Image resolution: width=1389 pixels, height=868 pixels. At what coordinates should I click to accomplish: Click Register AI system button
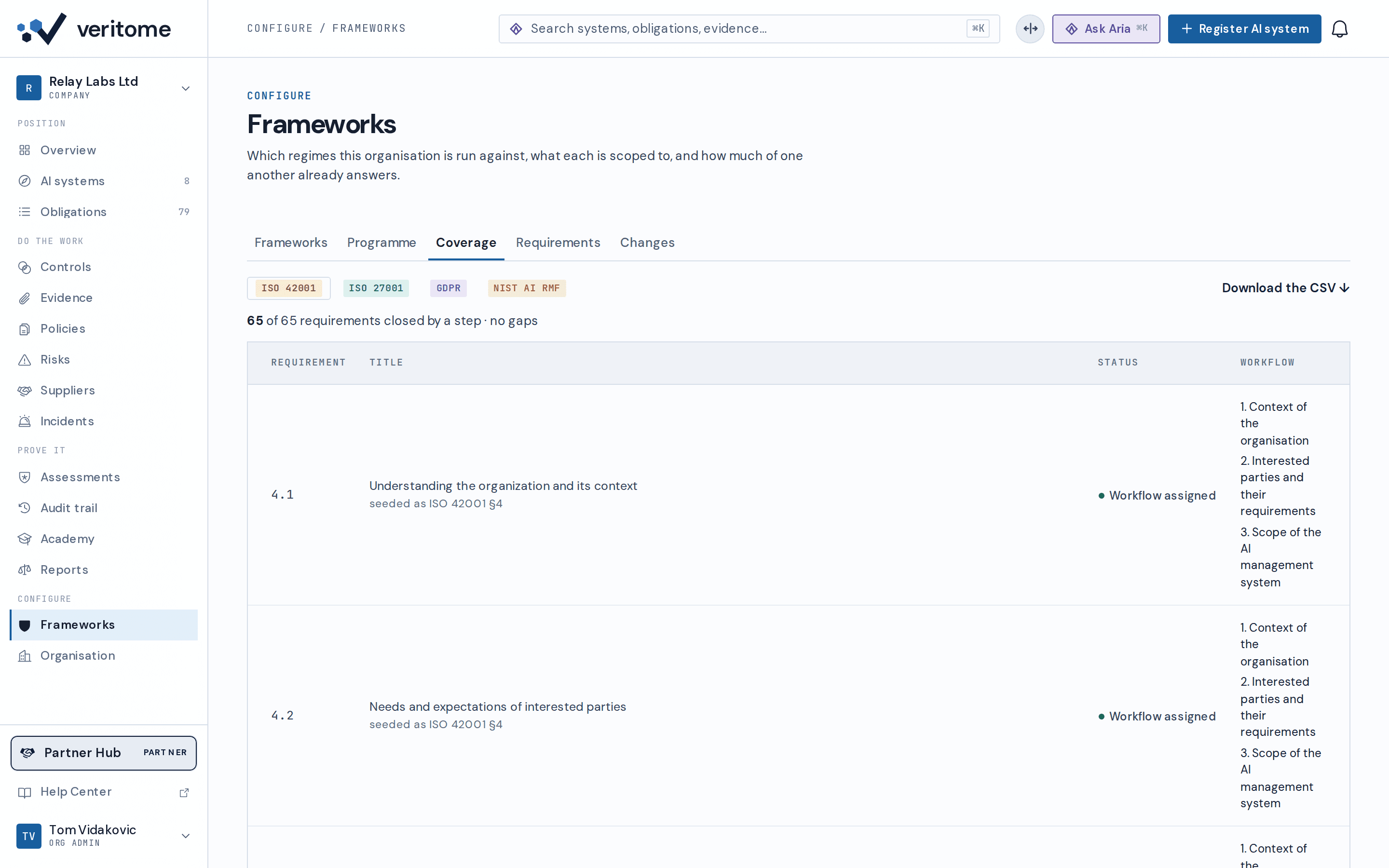pyautogui.click(x=1244, y=29)
